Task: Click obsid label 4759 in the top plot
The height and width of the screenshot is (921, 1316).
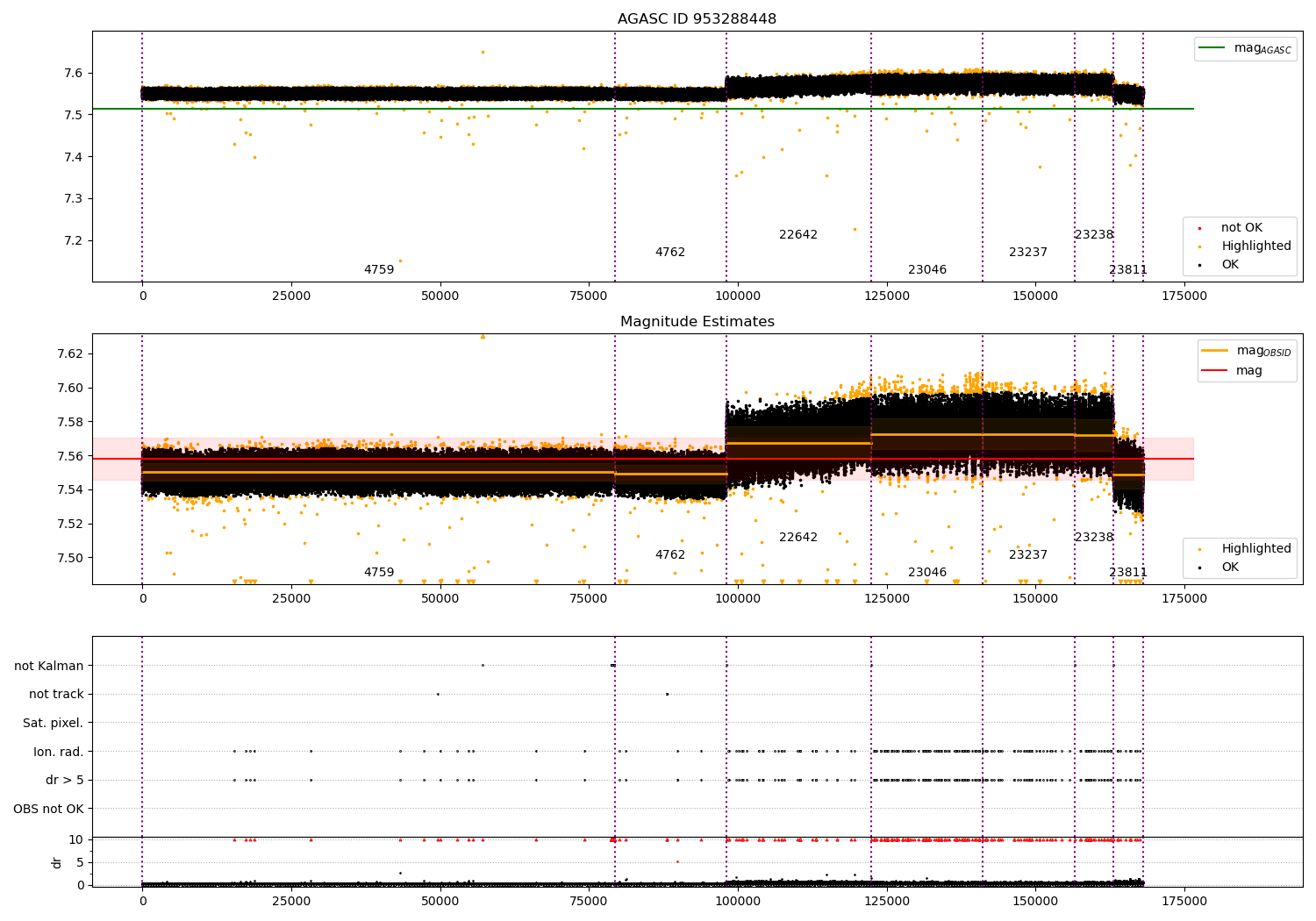Action: tap(379, 270)
